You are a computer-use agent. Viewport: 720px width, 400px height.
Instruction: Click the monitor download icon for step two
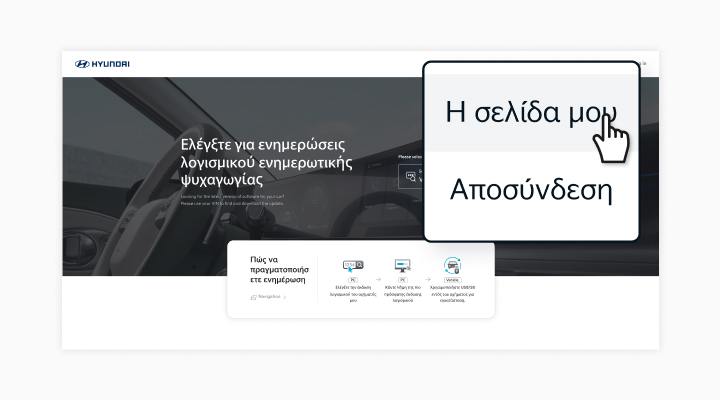point(402,265)
